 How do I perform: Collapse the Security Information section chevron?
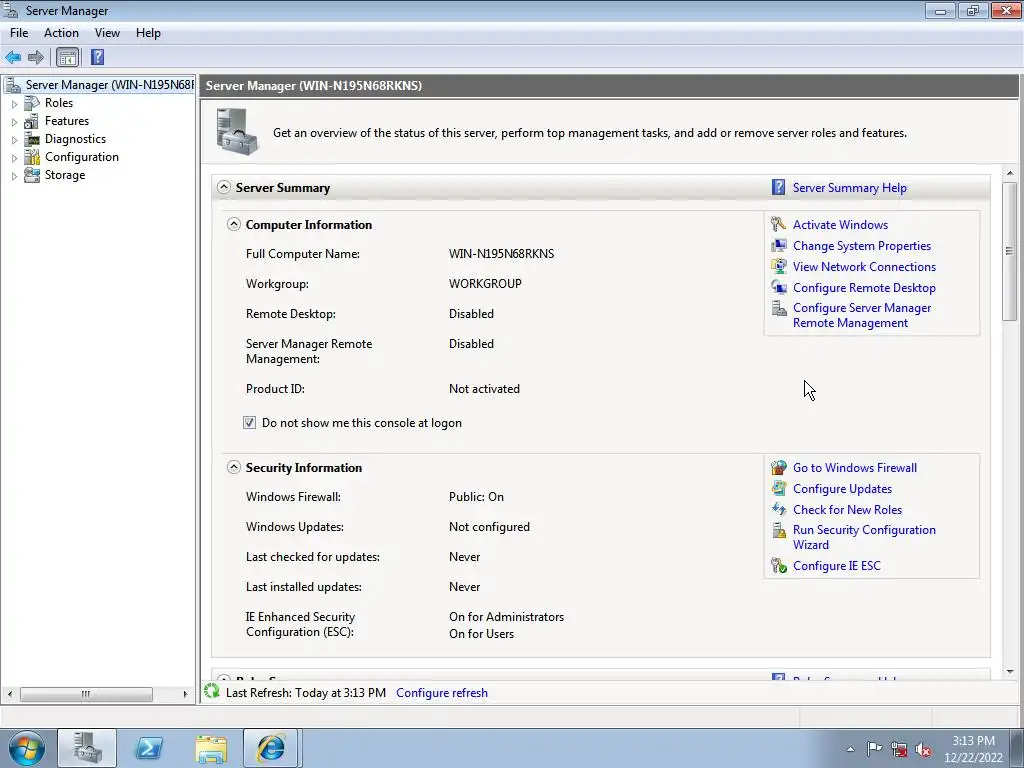(233, 467)
